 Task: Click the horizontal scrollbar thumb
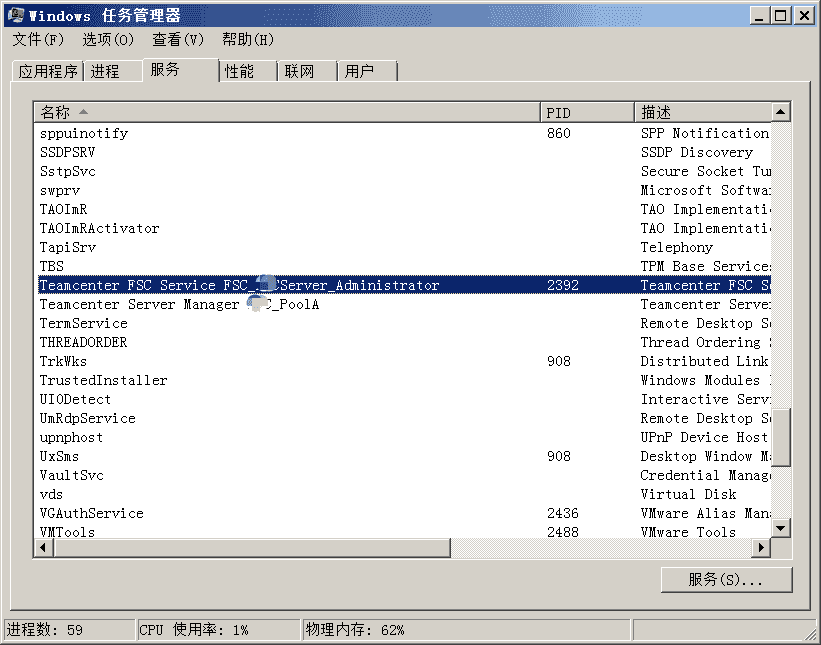click(251, 548)
